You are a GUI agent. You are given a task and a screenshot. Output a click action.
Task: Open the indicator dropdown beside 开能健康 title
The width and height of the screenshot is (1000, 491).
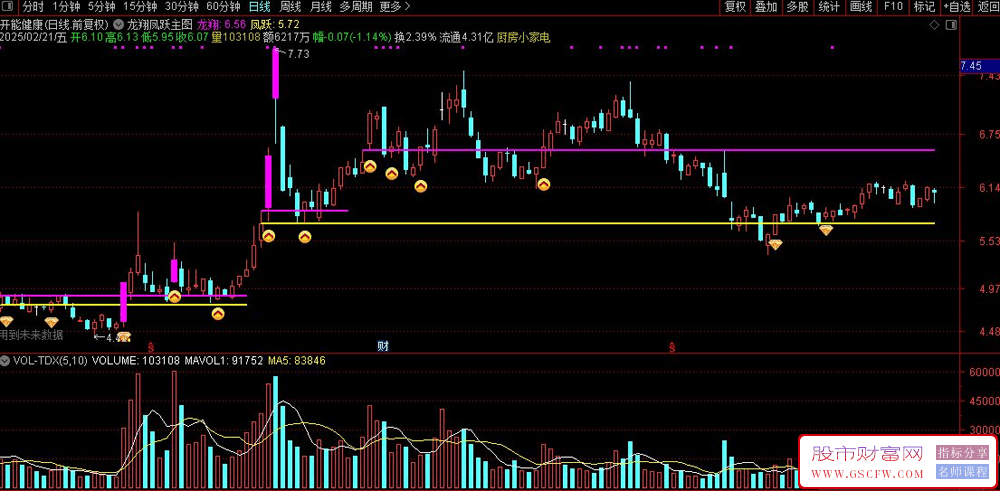coord(119,25)
